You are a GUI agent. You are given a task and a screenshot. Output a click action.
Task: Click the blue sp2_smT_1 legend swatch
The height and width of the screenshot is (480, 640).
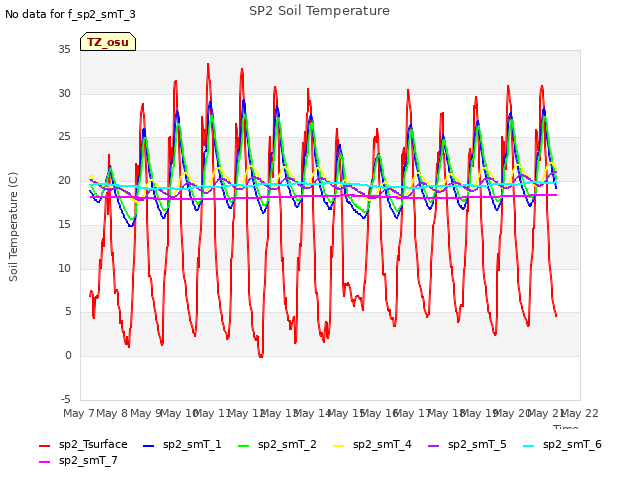pyautogui.click(x=149, y=446)
